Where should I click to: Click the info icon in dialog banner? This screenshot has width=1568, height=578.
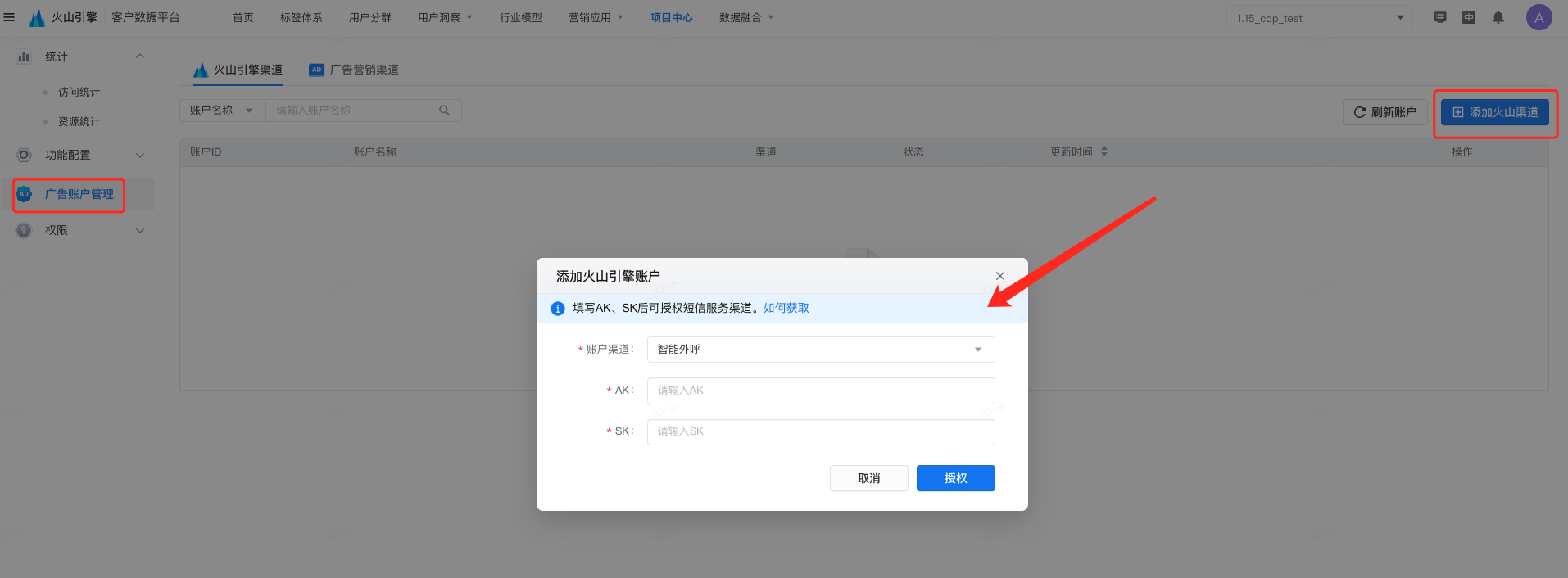pyautogui.click(x=558, y=309)
